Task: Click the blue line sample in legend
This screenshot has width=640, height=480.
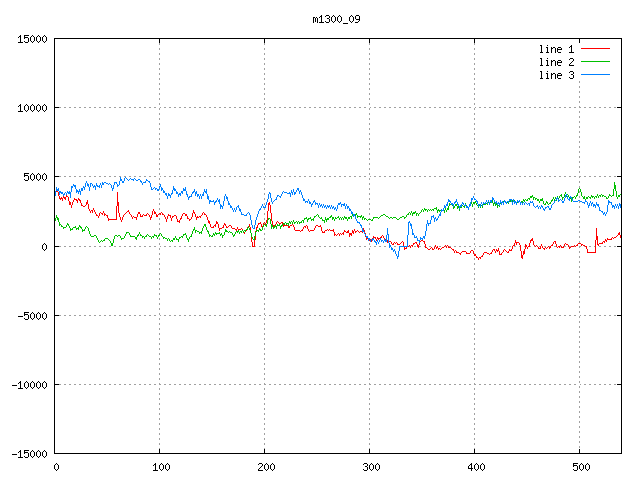Action: (x=596, y=75)
